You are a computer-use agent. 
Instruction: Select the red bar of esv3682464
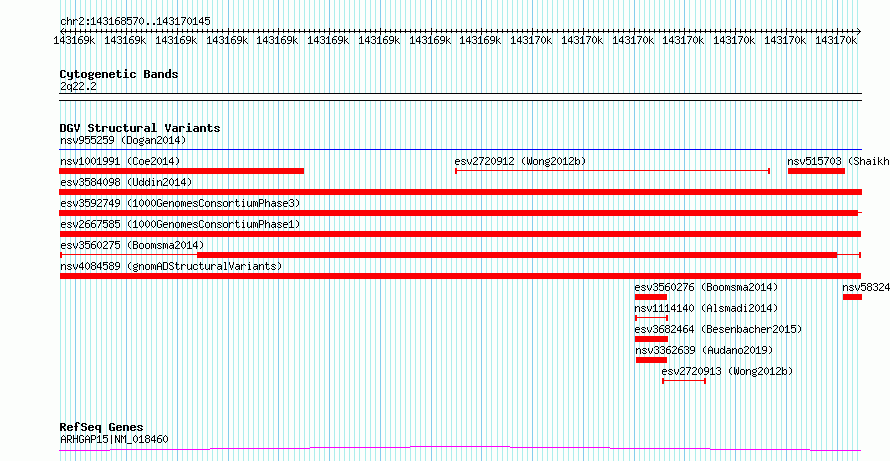(x=651, y=339)
